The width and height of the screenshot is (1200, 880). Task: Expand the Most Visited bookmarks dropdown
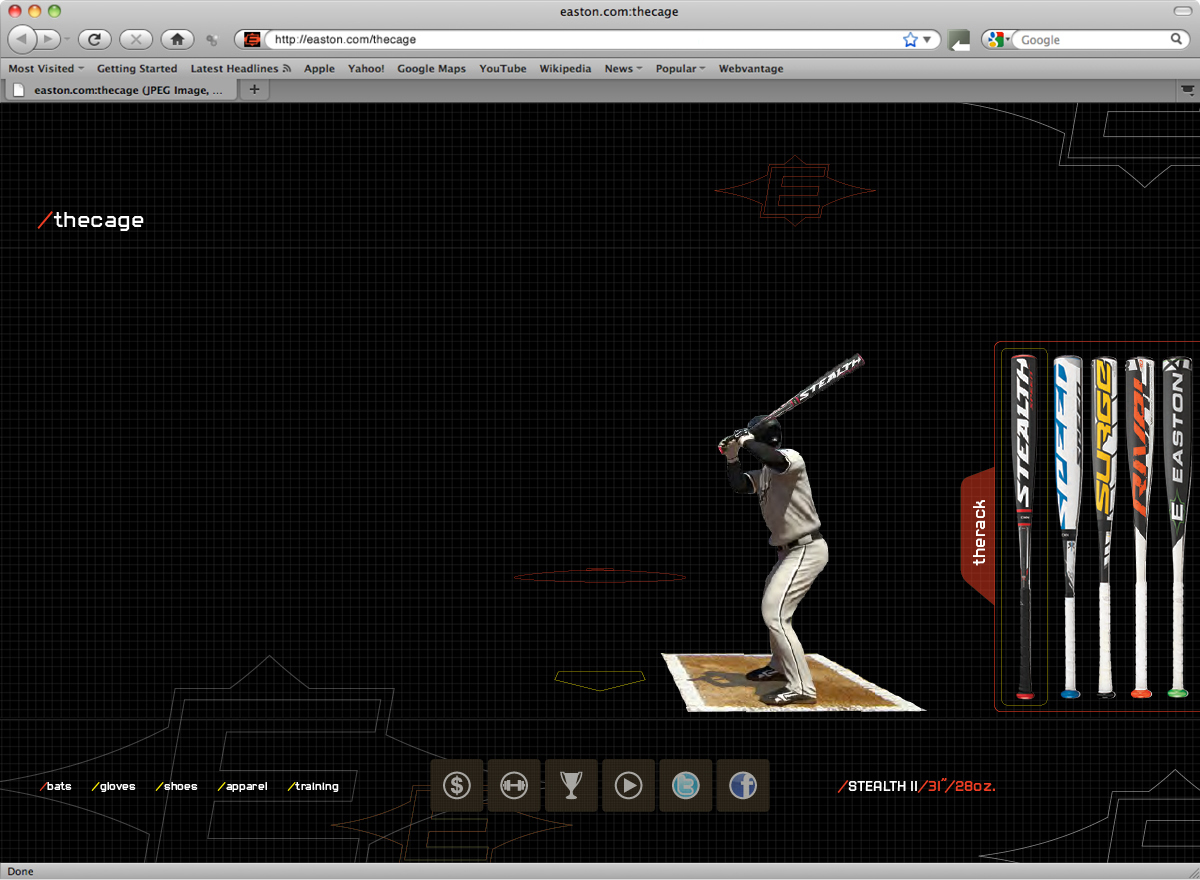point(46,69)
